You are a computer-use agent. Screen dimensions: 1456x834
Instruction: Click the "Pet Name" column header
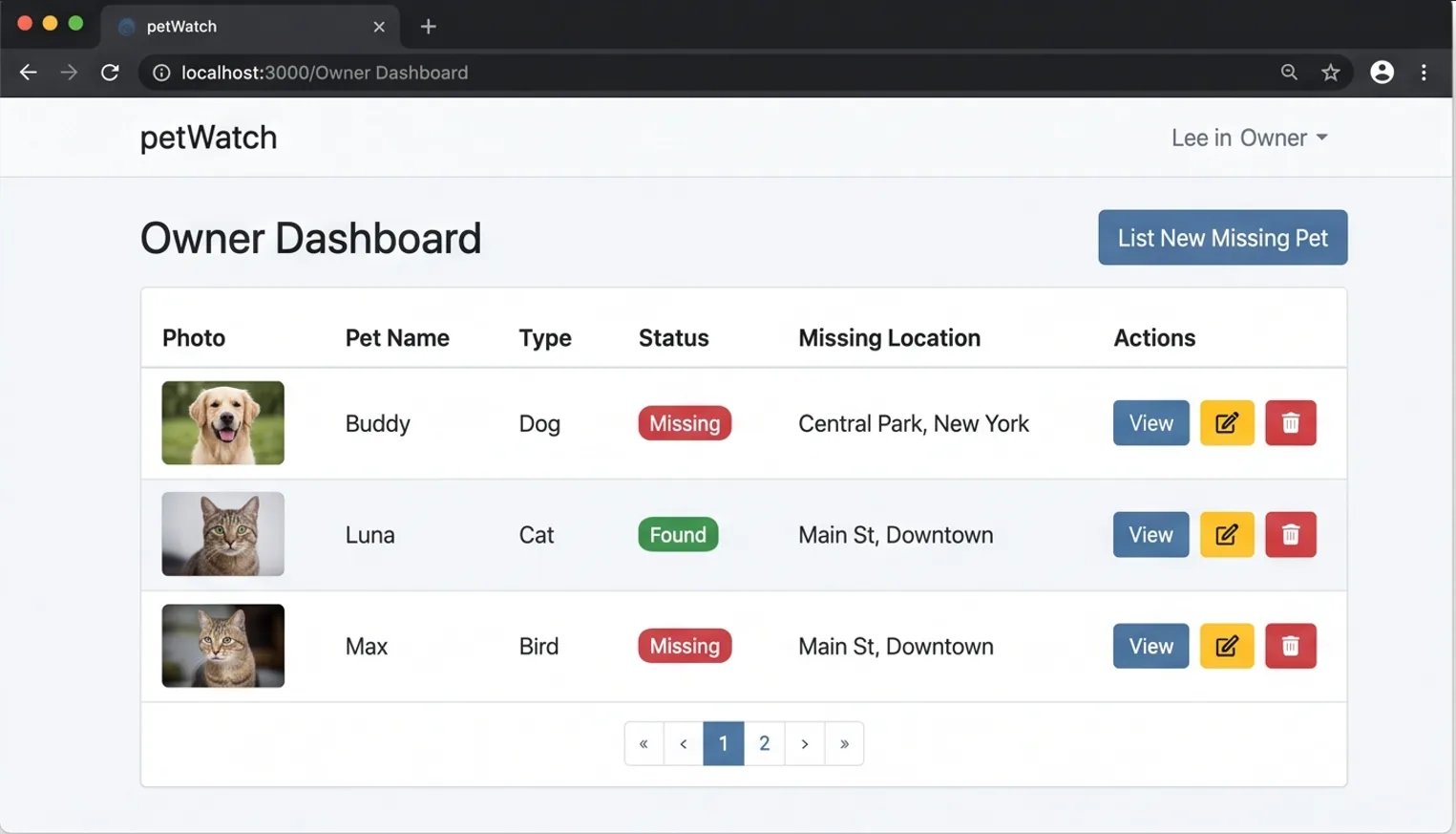coord(397,338)
